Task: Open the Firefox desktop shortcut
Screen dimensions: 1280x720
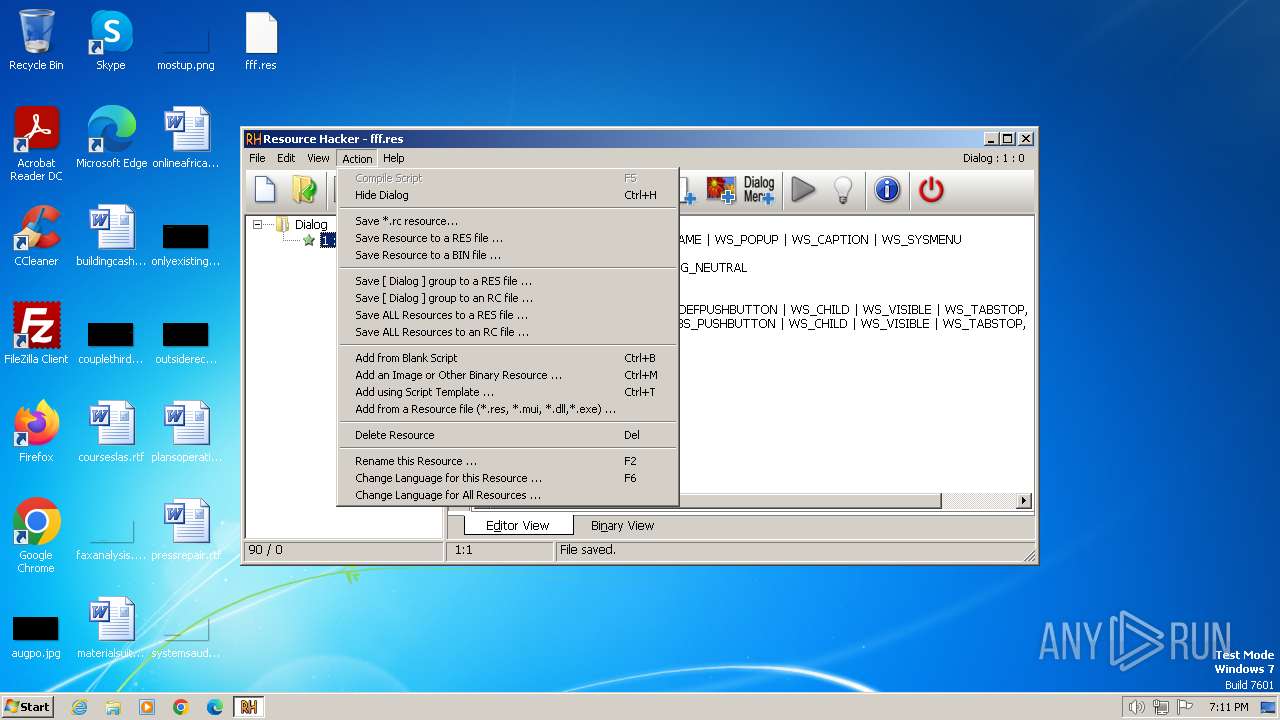Action: click(x=36, y=432)
